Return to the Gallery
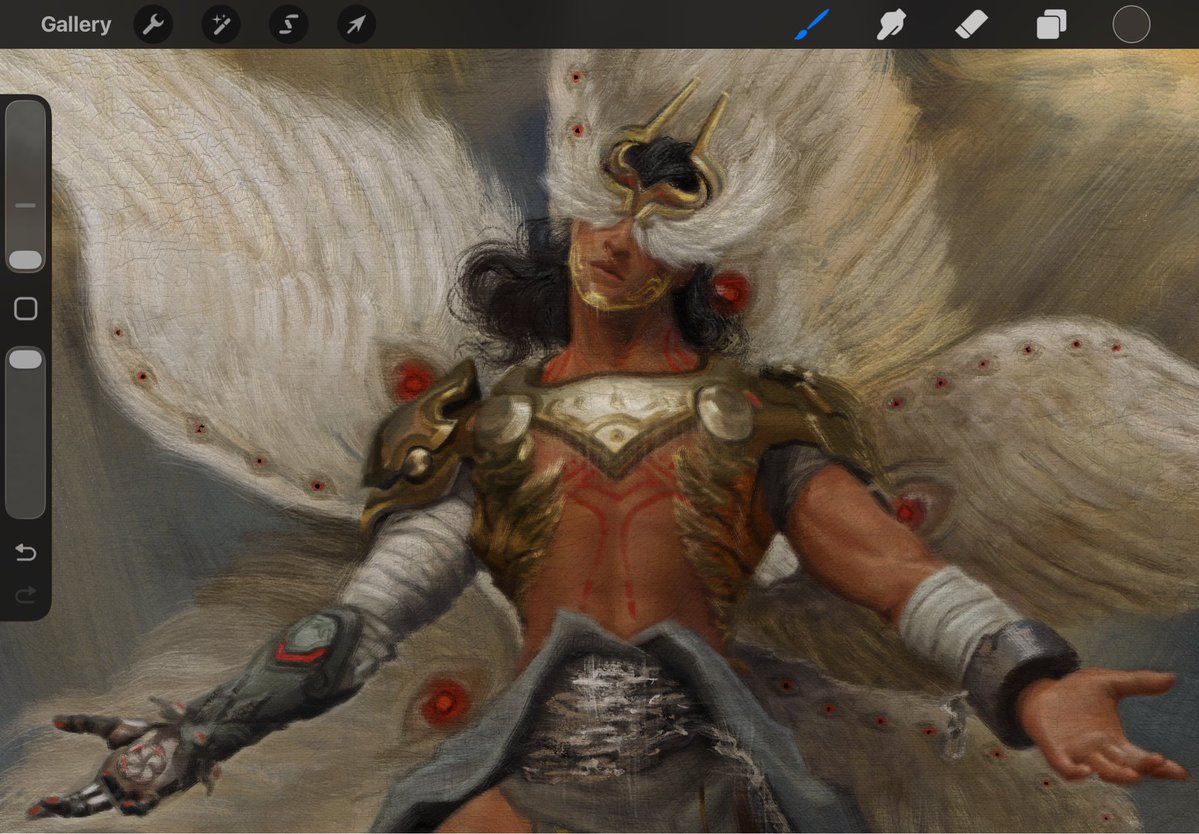This screenshot has height=834, width=1199. click(76, 24)
